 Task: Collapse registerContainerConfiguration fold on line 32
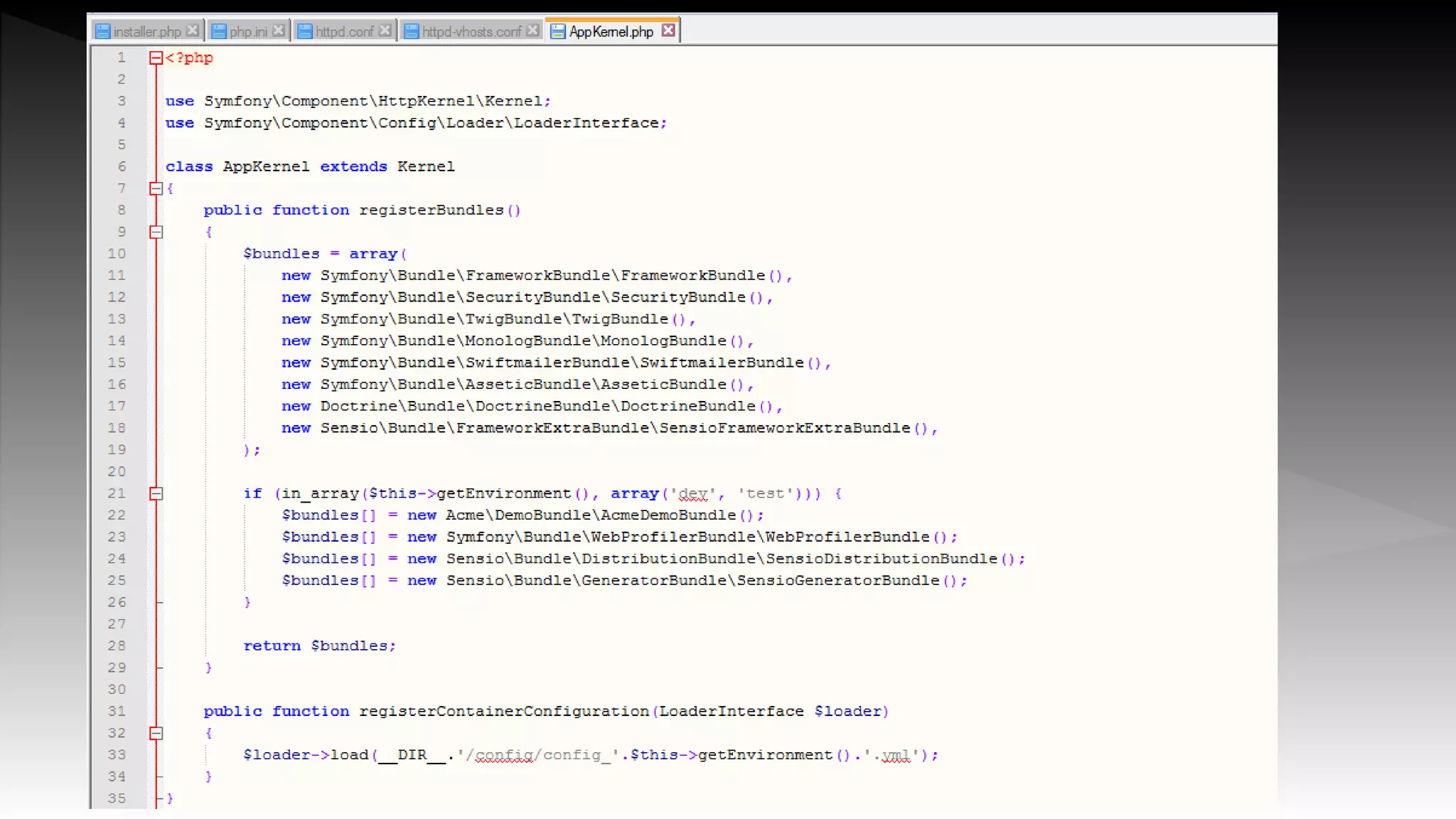pyautogui.click(x=156, y=733)
